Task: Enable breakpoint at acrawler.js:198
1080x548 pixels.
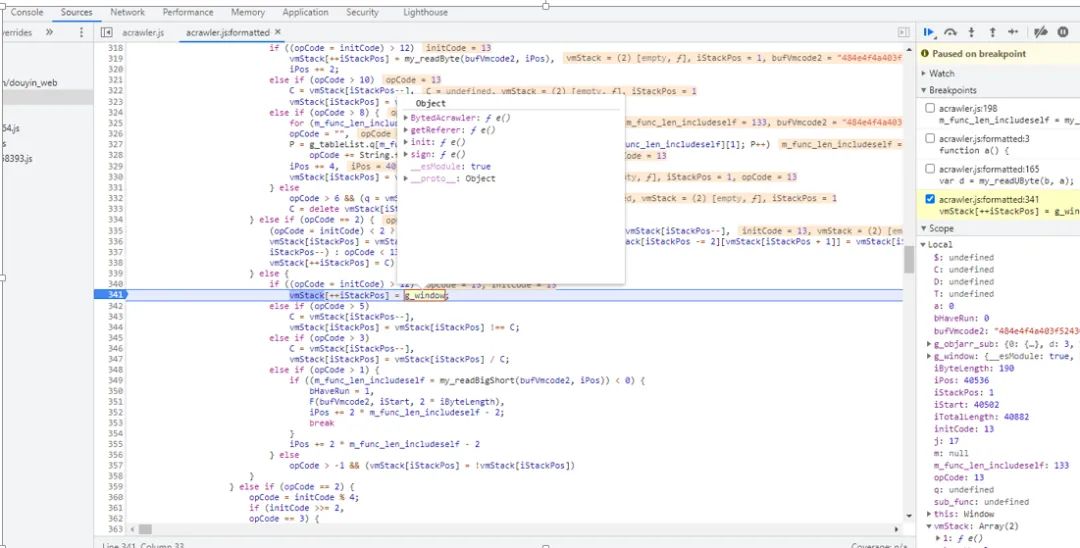Action: pyautogui.click(x=931, y=108)
